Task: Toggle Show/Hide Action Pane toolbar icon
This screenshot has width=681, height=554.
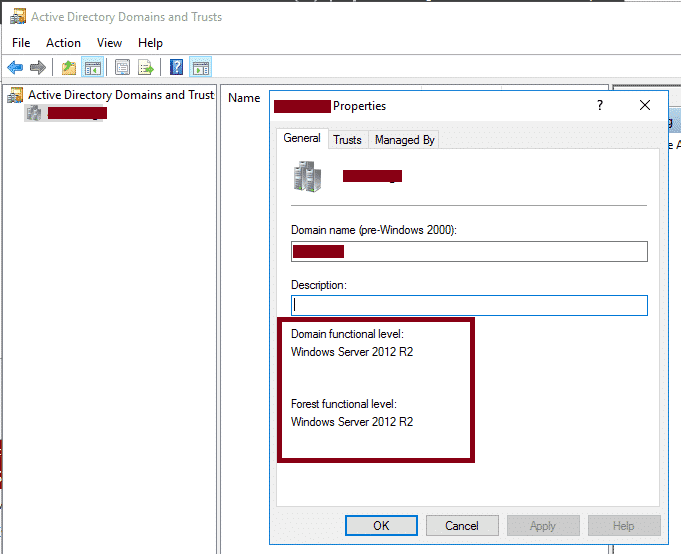Action: point(201,68)
